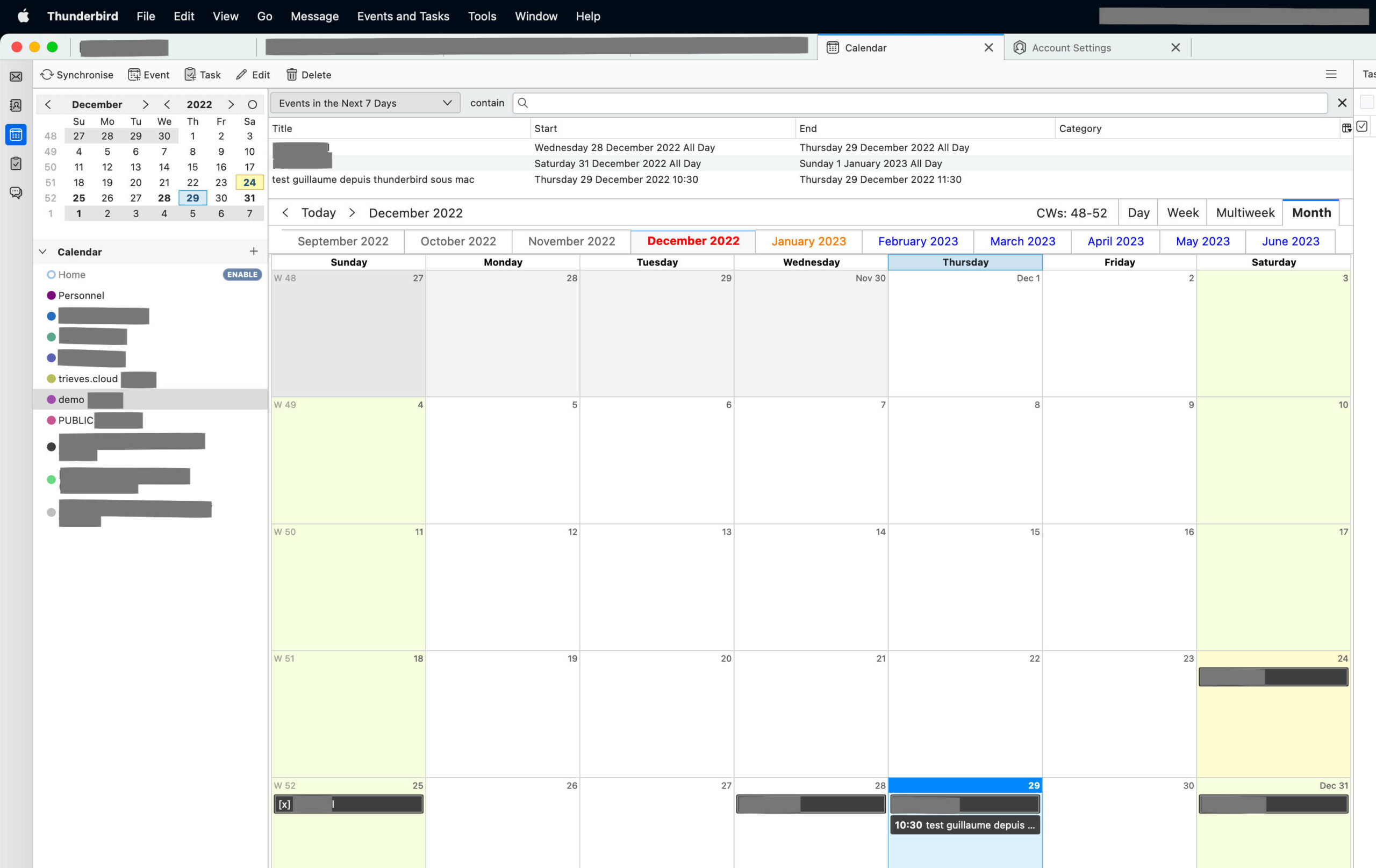This screenshot has height=868, width=1376.
Task: Sort events by Start column
Action: pos(663,128)
